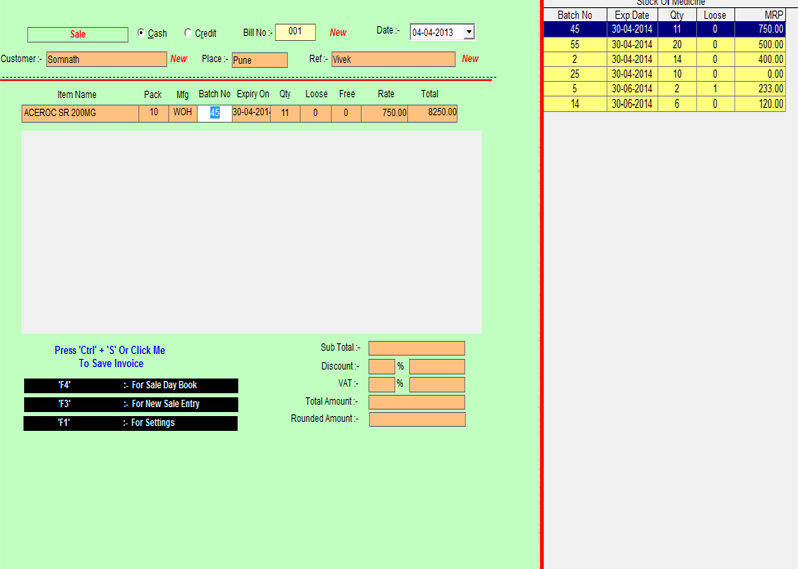Click the Sub Total field
The width and height of the screenshot is (798, 569).
pyautogui.click(x=416, y=348)
